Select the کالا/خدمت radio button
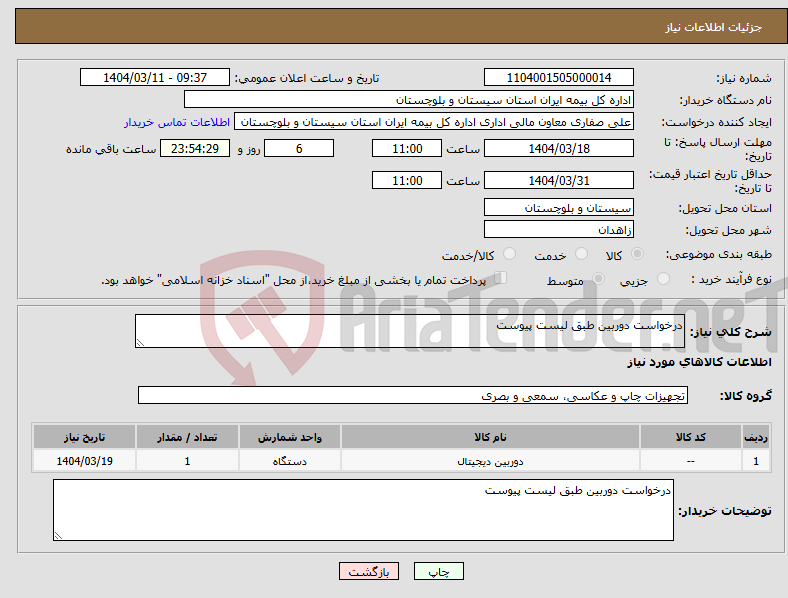788x598 pixels. 510,254
